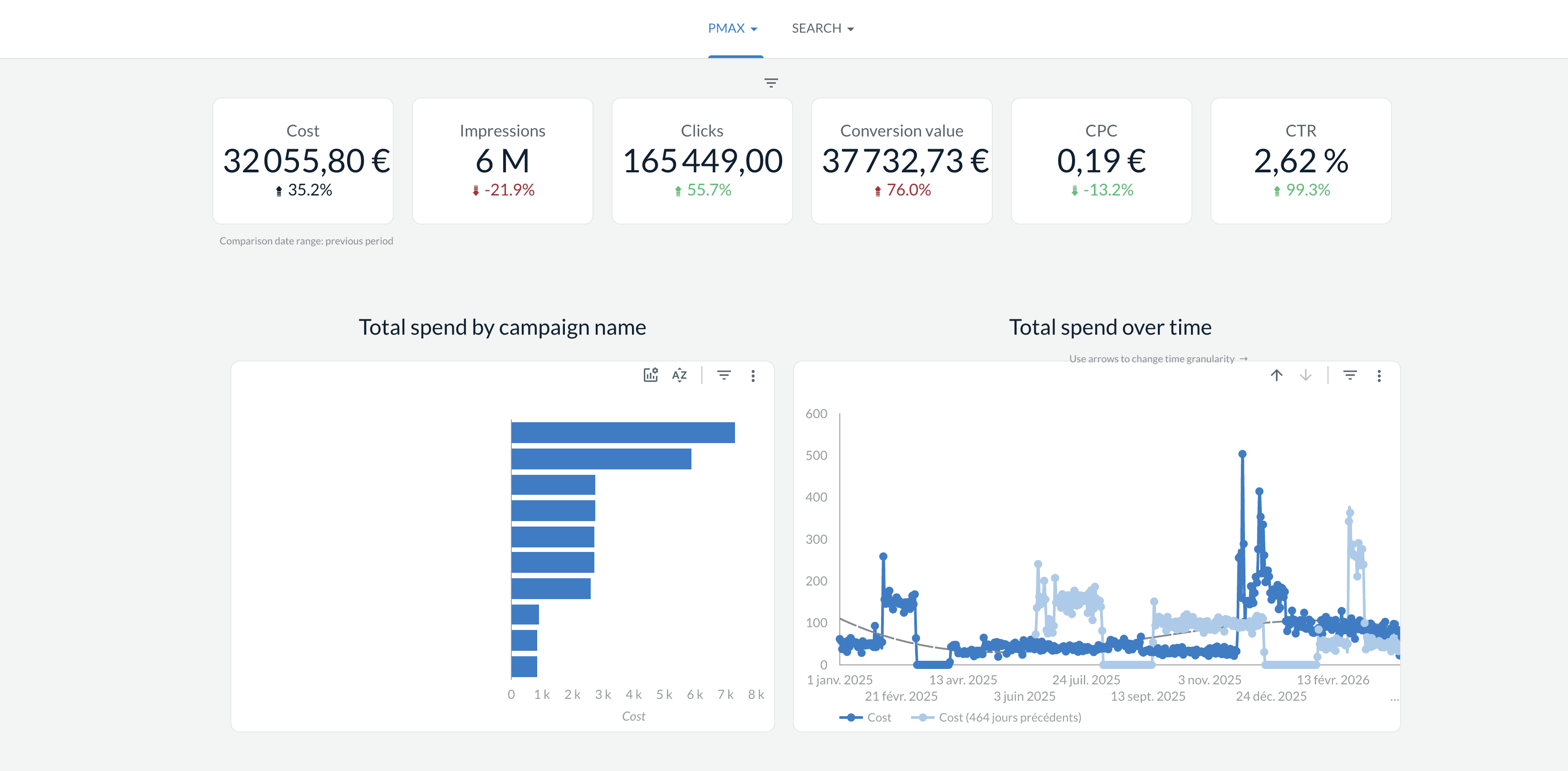Open three-dot menu on time series chart
Viewport: 1568px width, 771px height.
[x=1379, y=376]
